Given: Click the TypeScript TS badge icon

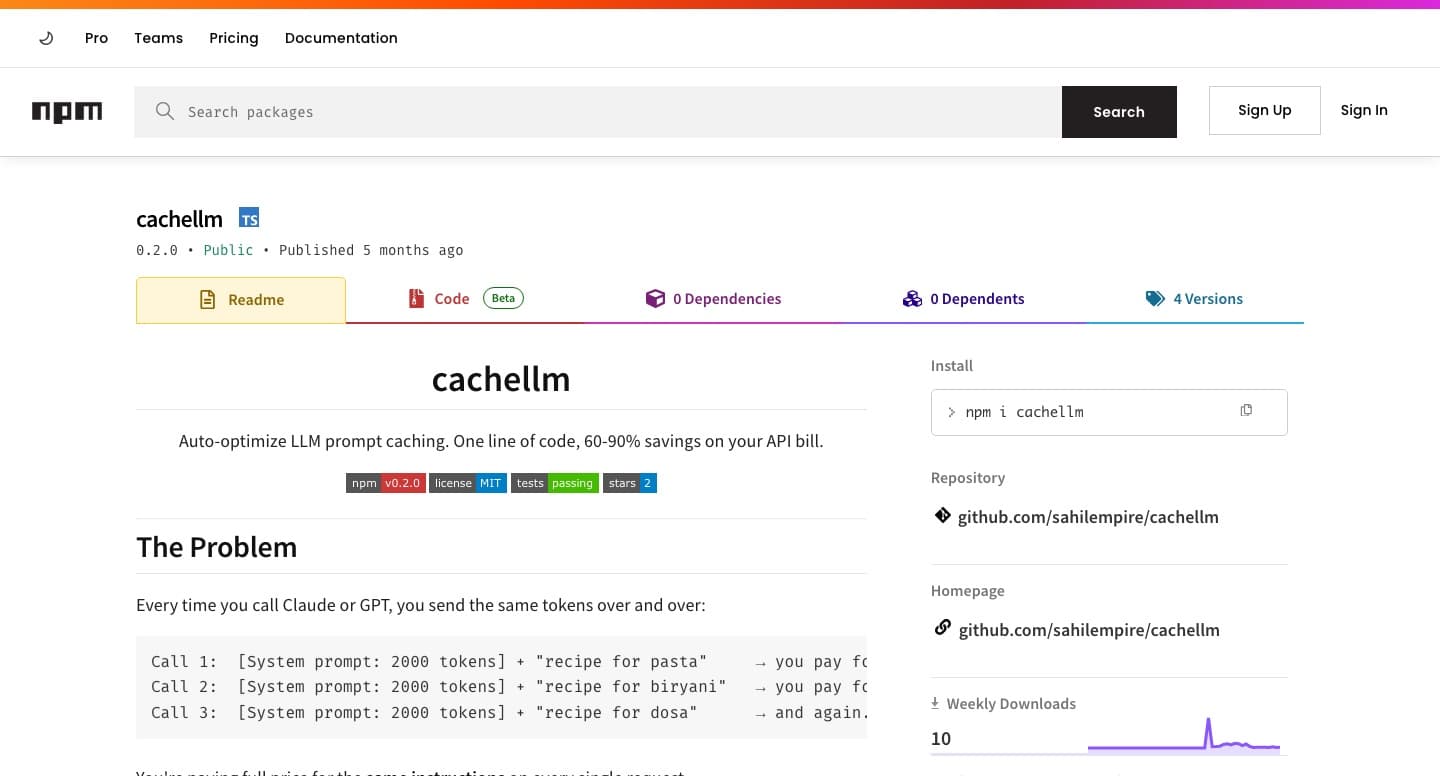Looking at the screenshot, I should (x=249, y=218).
